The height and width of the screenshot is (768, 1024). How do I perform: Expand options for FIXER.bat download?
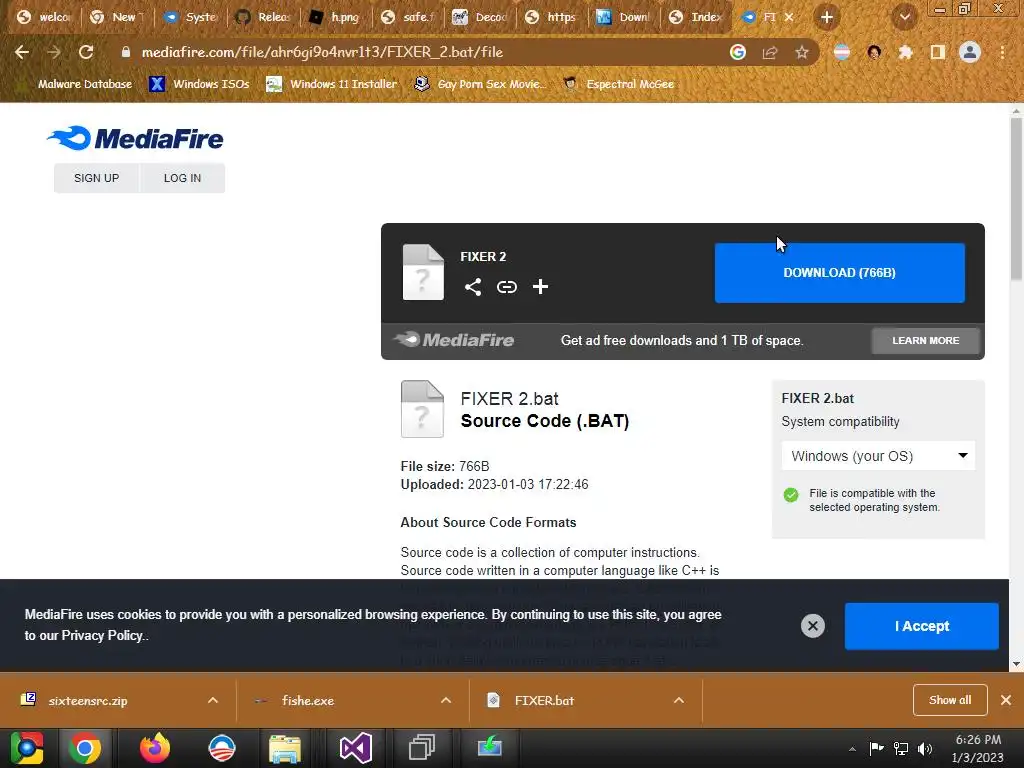click(x=679, y=701)
